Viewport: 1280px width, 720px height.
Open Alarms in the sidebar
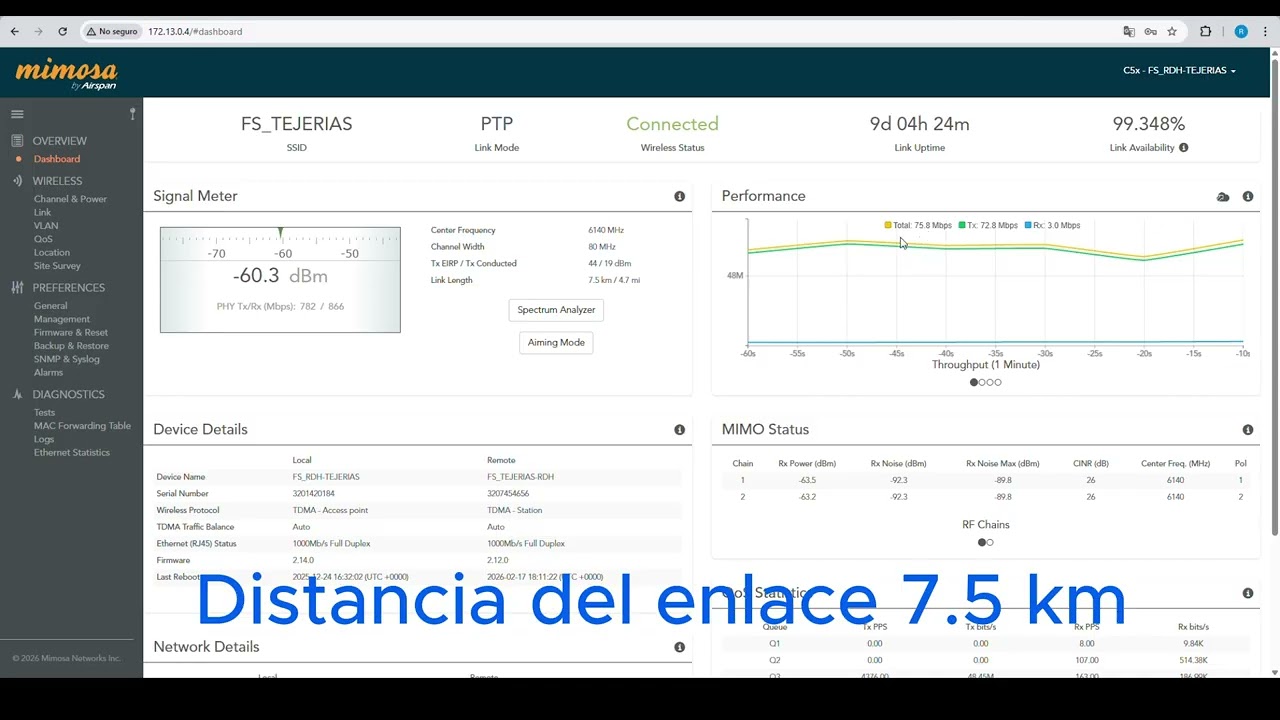click(x=48, y=372)
